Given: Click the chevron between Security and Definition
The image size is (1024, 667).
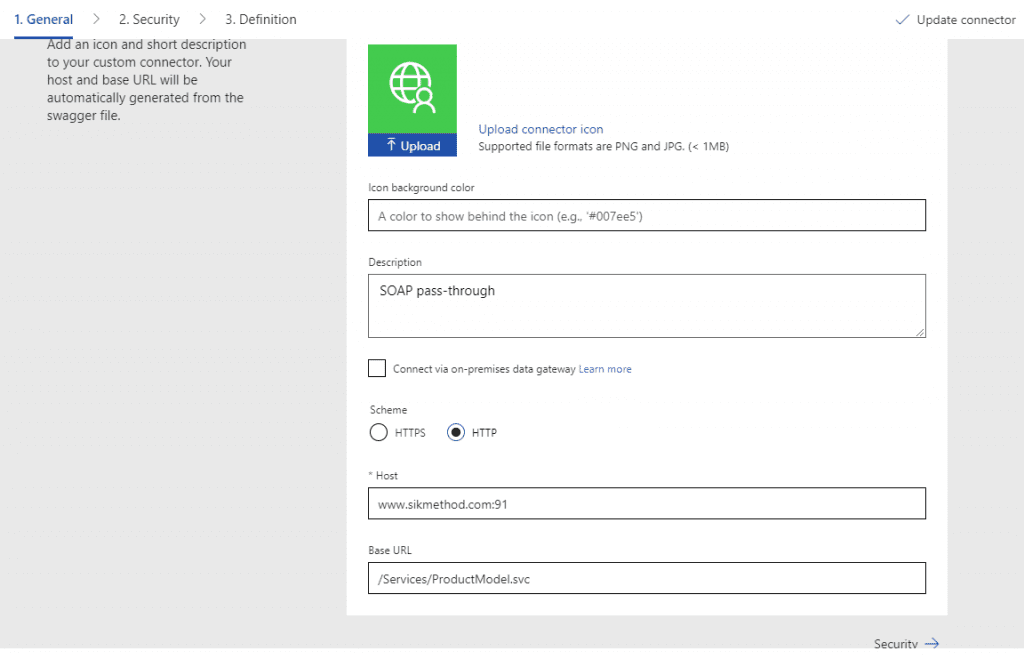Looking at the screenshot, I should [x=202, y=19].
